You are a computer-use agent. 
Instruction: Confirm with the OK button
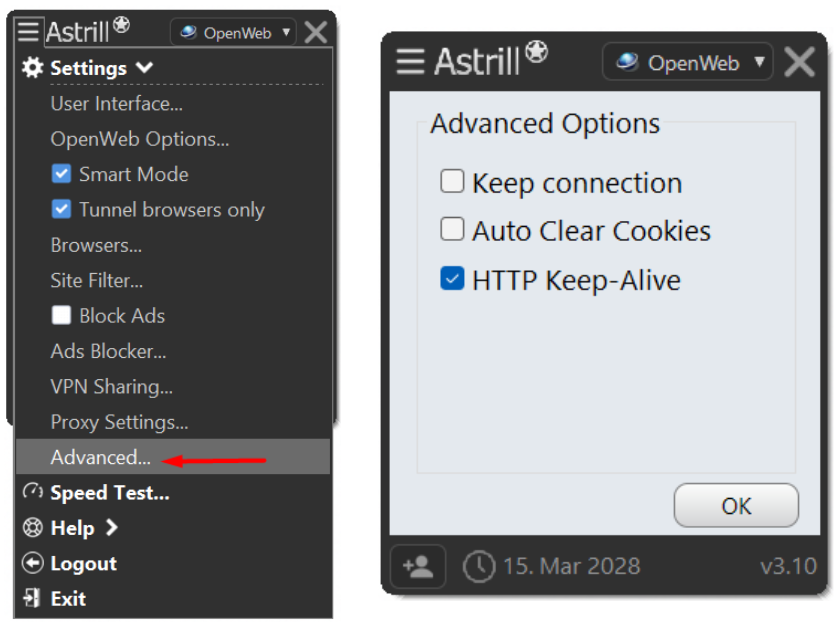pyautogui.click(x=736, y=506)
